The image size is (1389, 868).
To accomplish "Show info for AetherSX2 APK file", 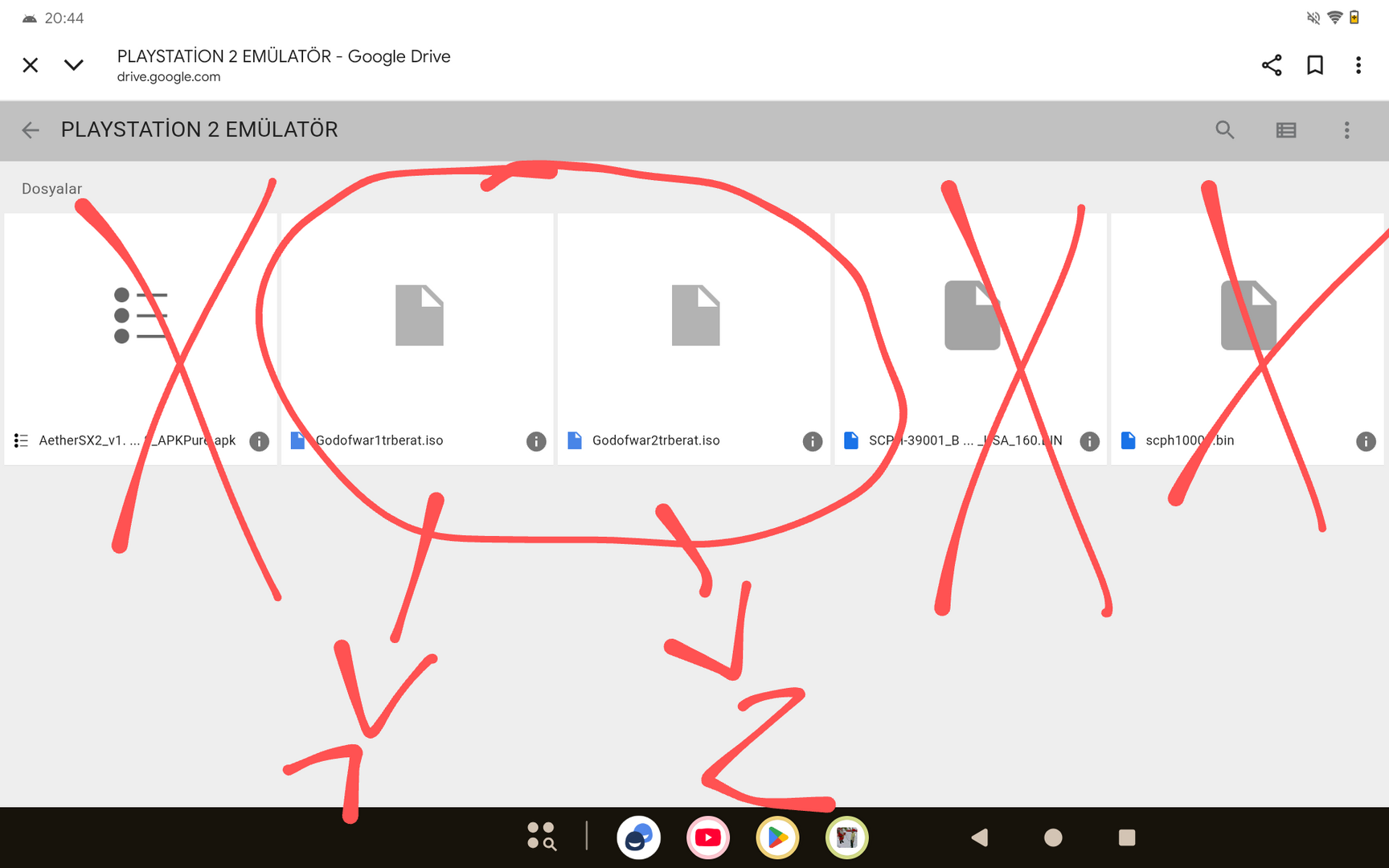I will [x=259, y=441].
